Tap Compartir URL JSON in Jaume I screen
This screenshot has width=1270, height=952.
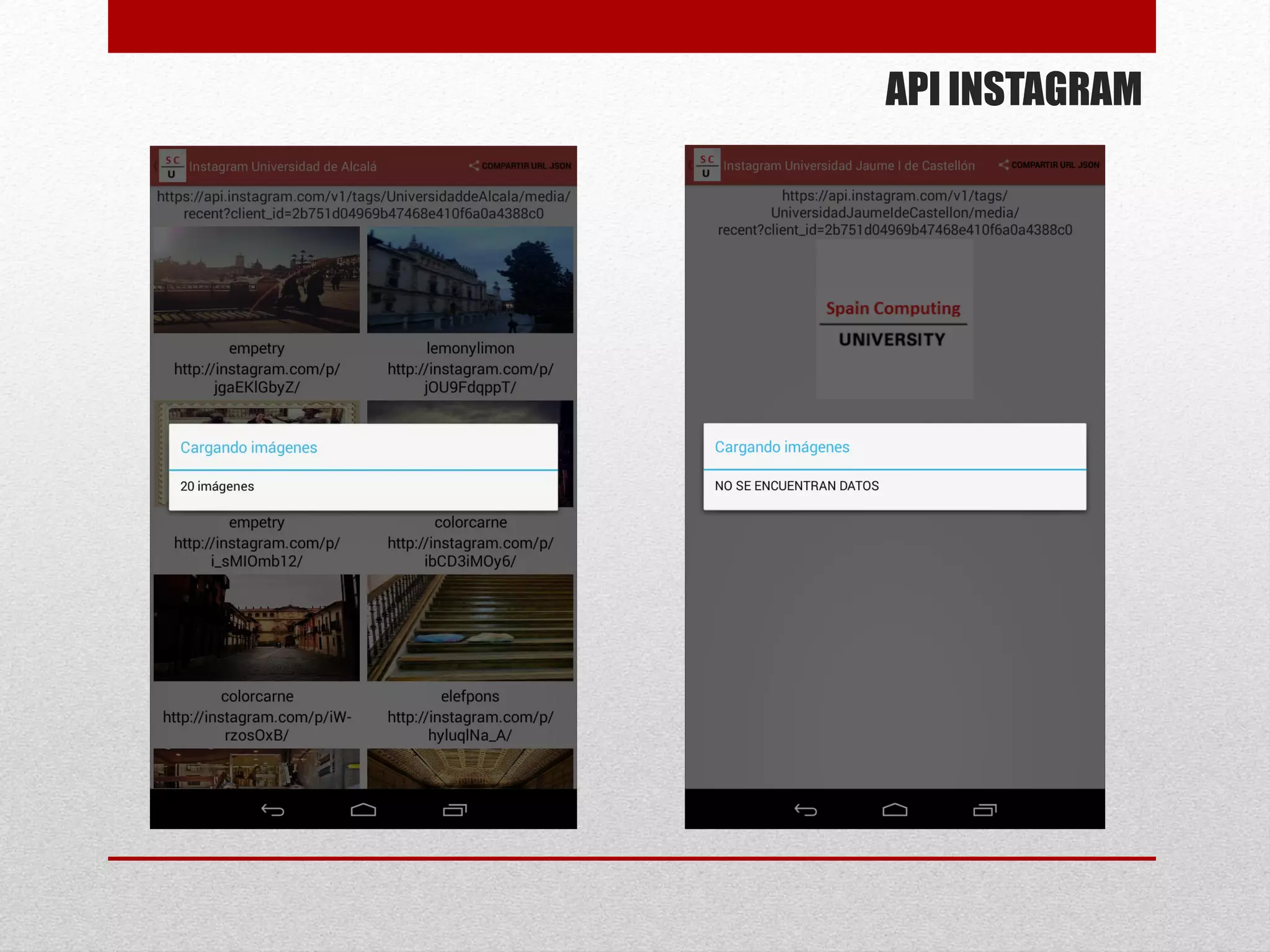(x=1055, y=165)
